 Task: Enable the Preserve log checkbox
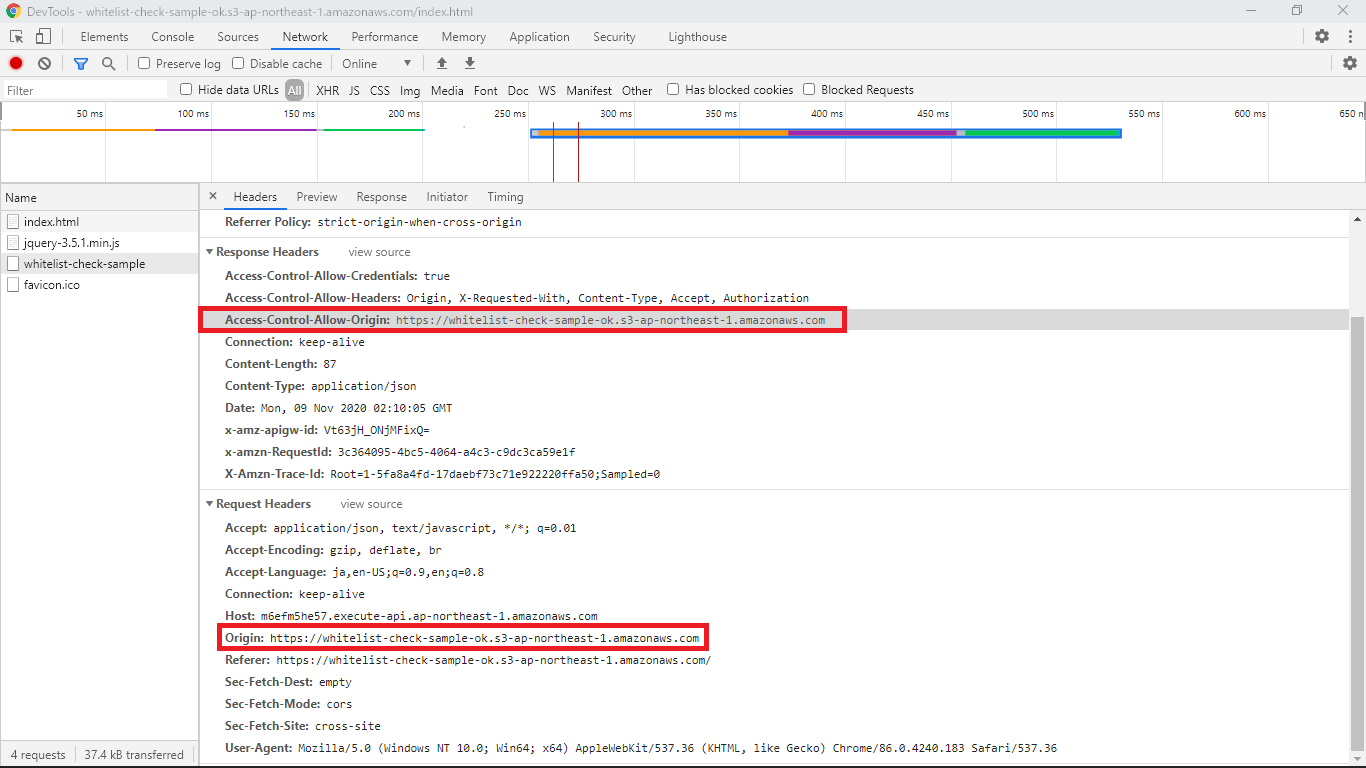coord(145,63)
